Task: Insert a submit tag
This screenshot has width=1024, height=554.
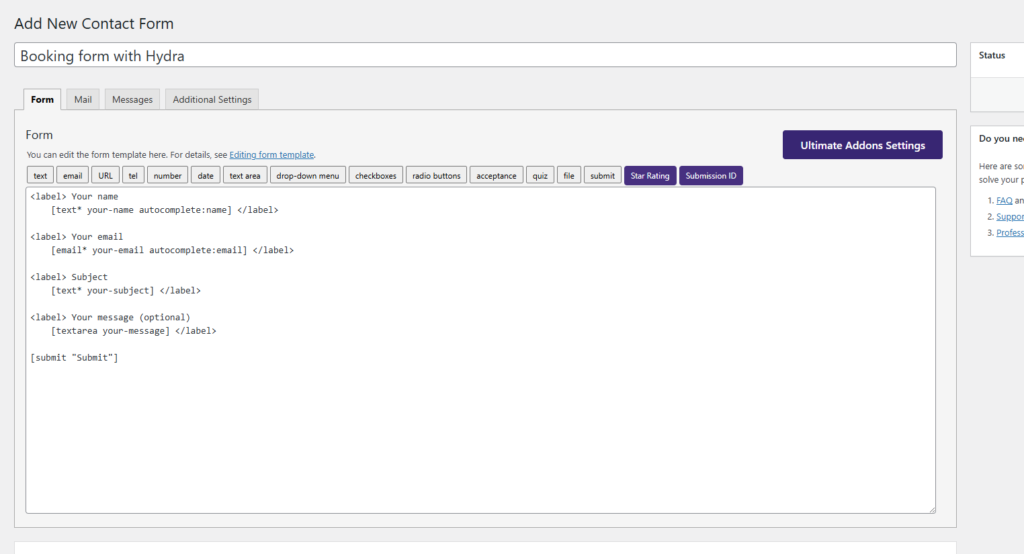Action: tap(602, 176)
